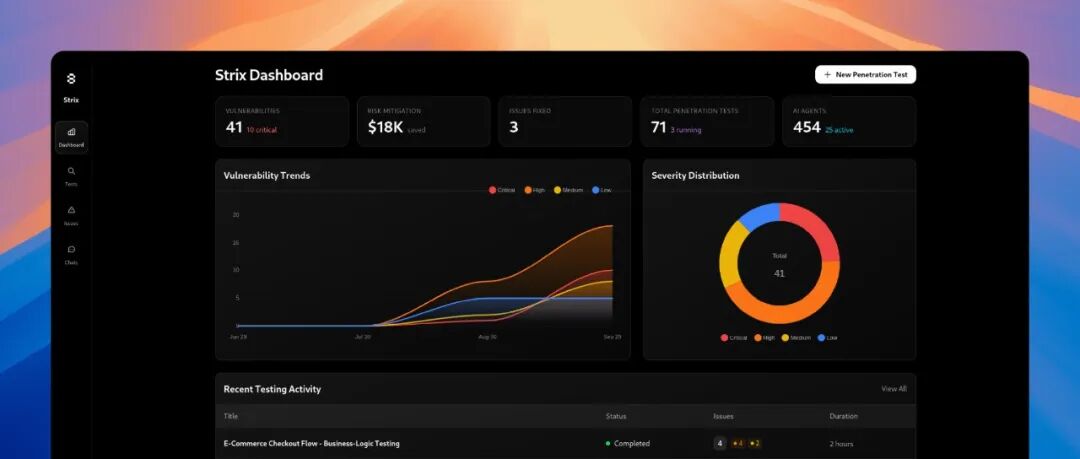The width and height of the screenshot is (1080, 459).
Task: Toggle Low in Severity Distribution legend
Action: pos(827,338)
